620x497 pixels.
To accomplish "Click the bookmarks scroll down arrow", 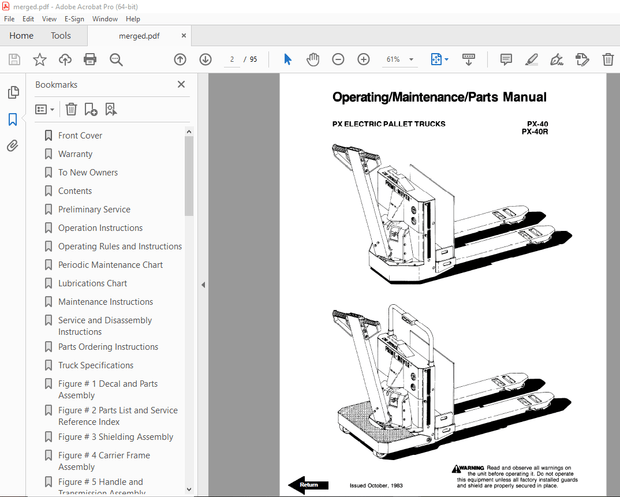I will pyautogui.click(x=189, y=489).
